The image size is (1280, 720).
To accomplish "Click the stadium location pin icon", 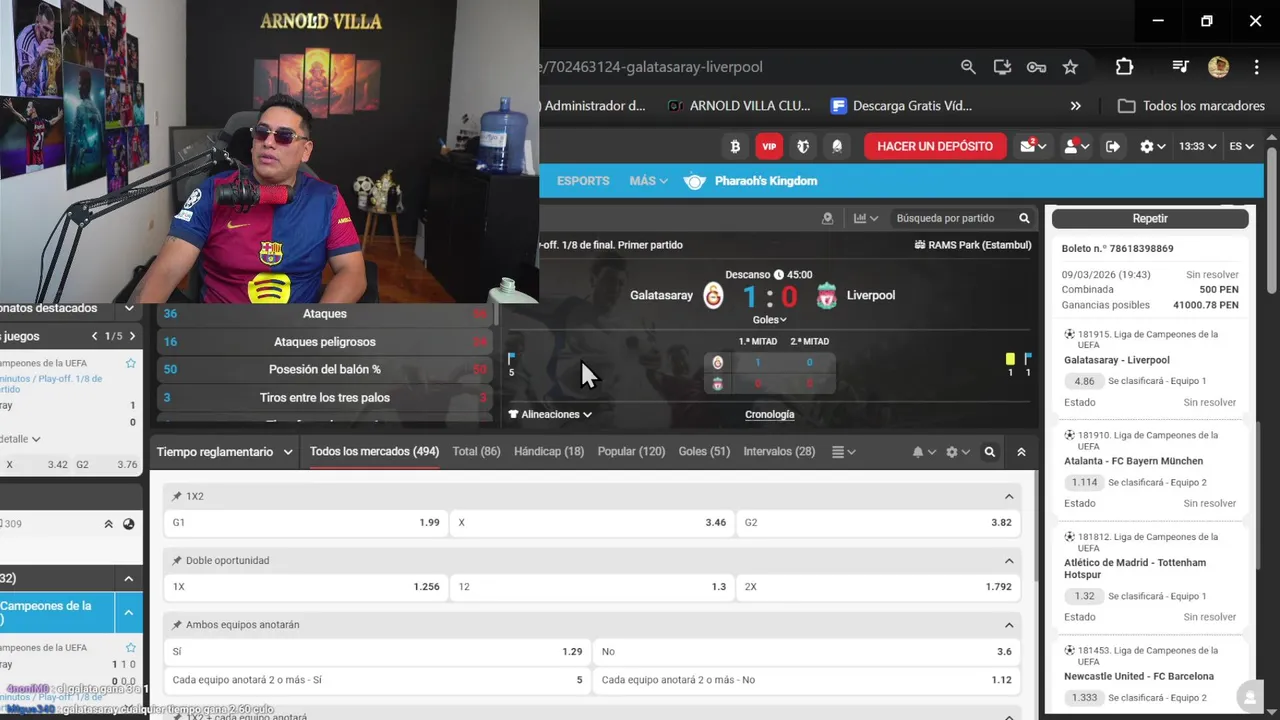I will [x=827, y=218].
